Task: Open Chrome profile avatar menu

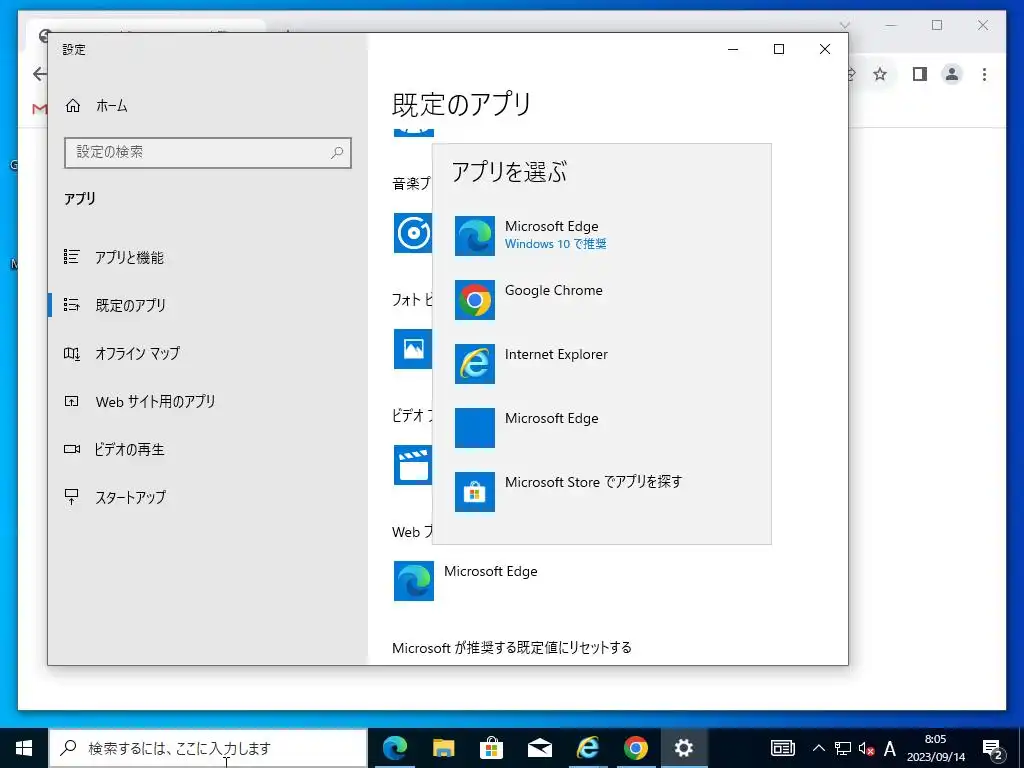Action: pyautogui.click(x=952, y=74)
